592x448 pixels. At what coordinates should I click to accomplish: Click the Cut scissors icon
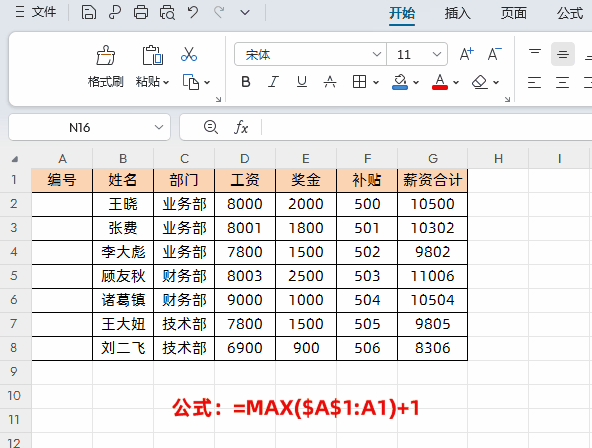coord(189,54)
